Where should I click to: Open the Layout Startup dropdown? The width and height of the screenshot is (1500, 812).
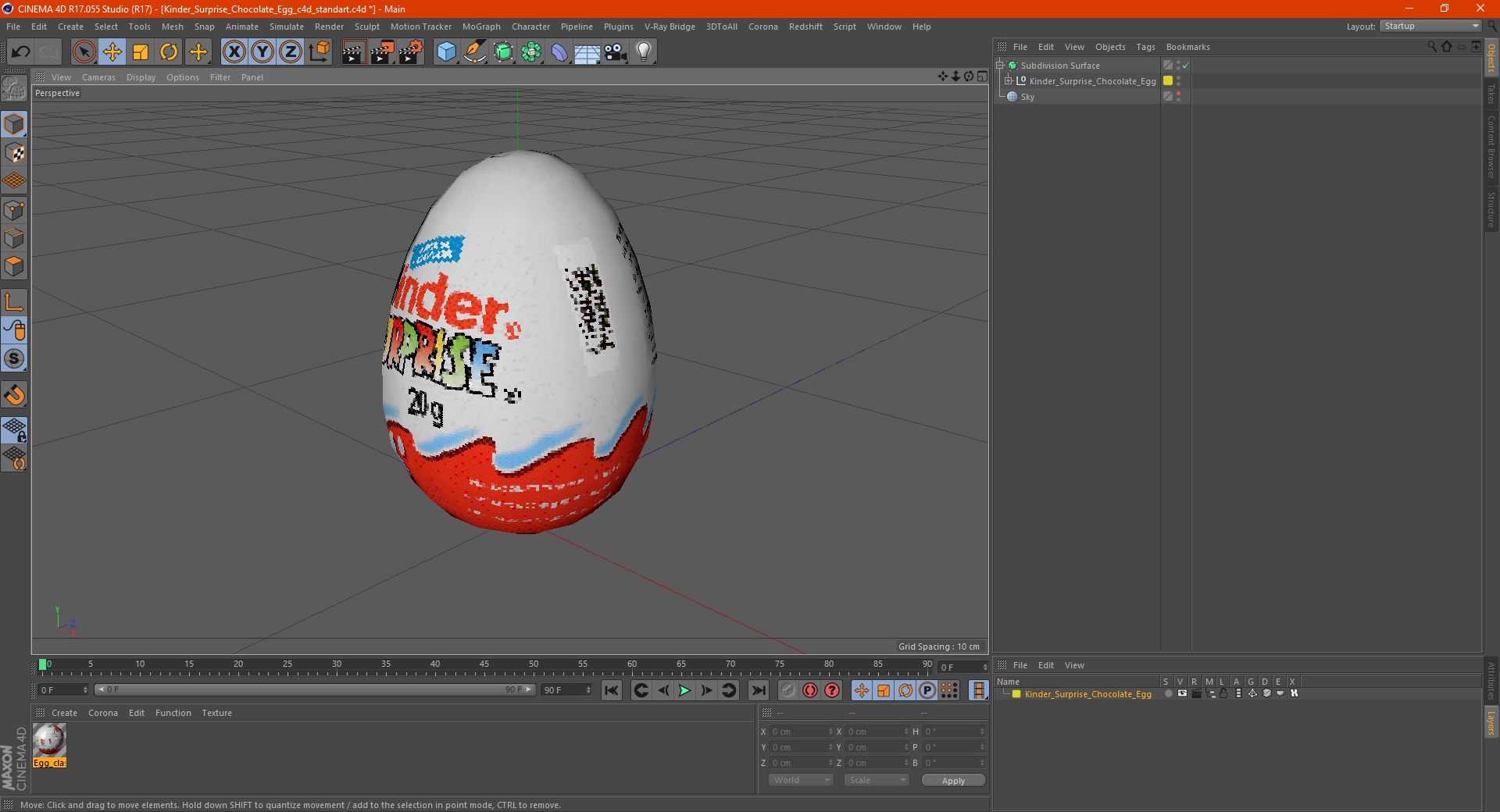(1430, 27)
